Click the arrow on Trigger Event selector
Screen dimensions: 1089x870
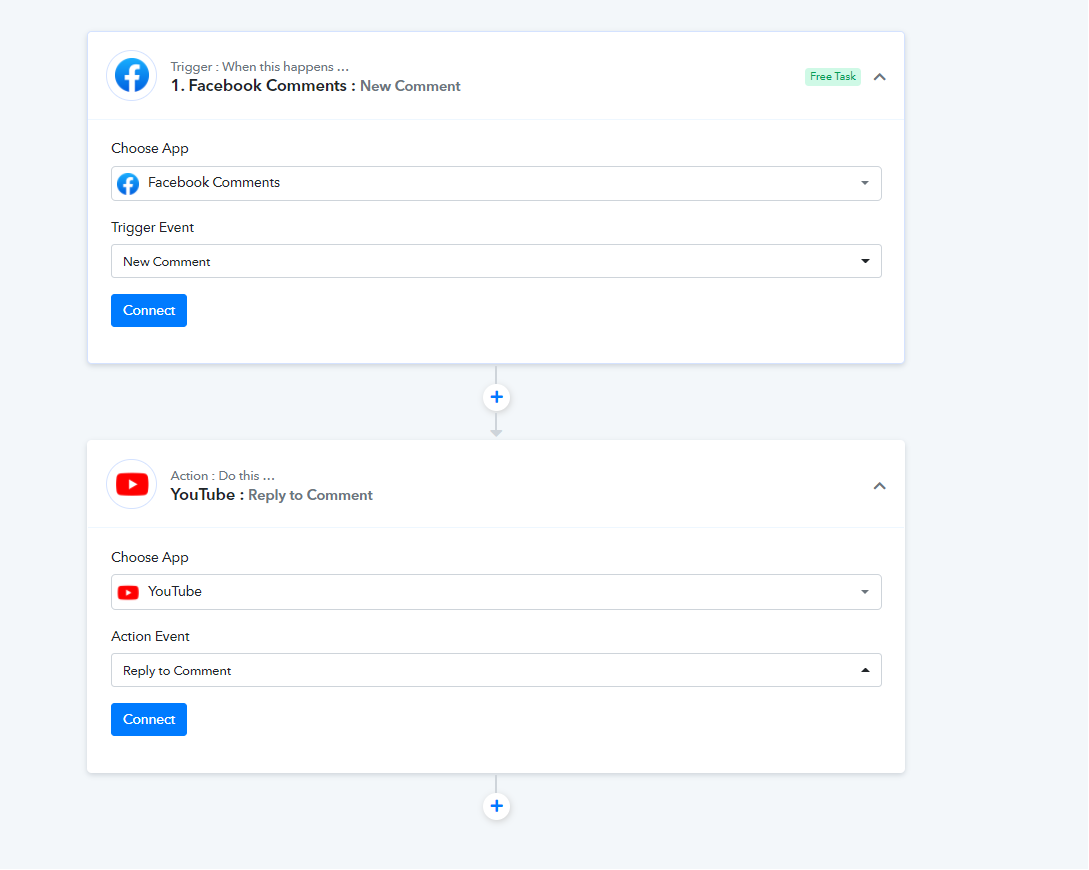click(865, 261)
